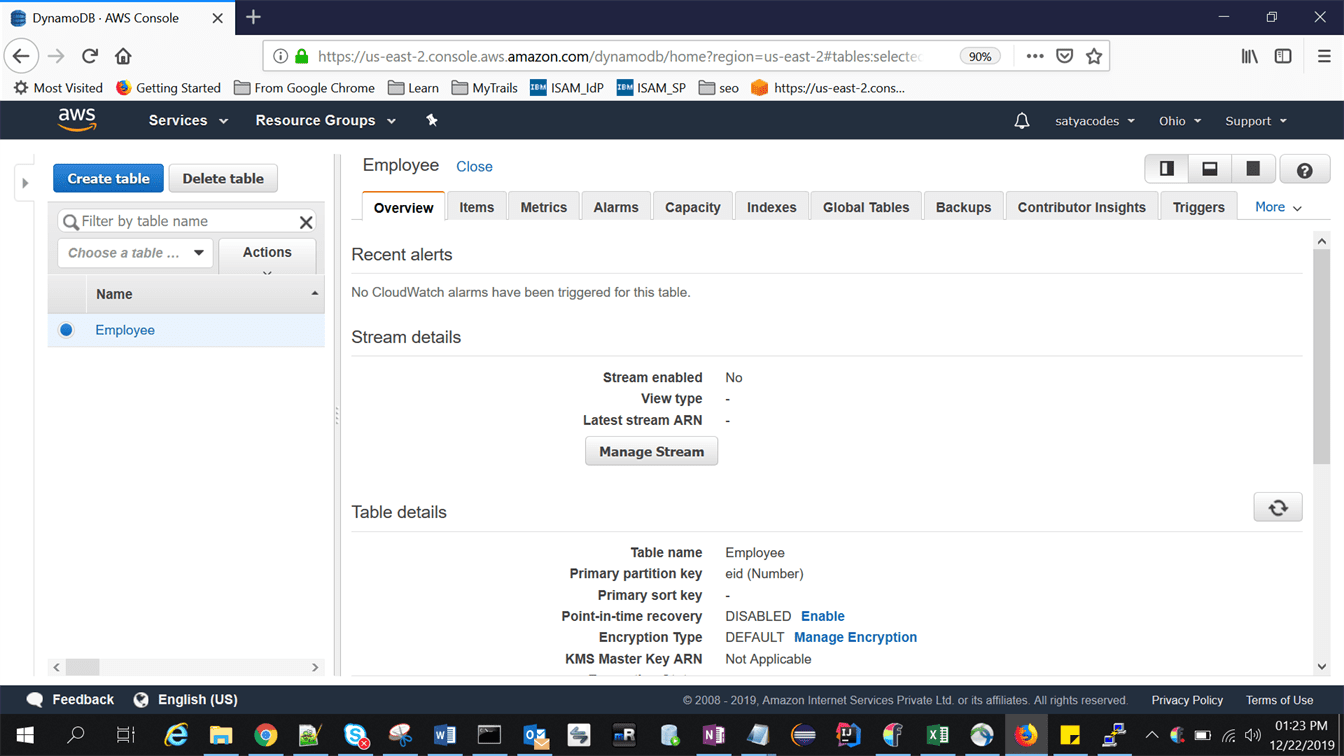This screenshot has height=756, width=1344.
Task: Switch to full-screen panel layout icon
Action: [x=1252, y=169]
